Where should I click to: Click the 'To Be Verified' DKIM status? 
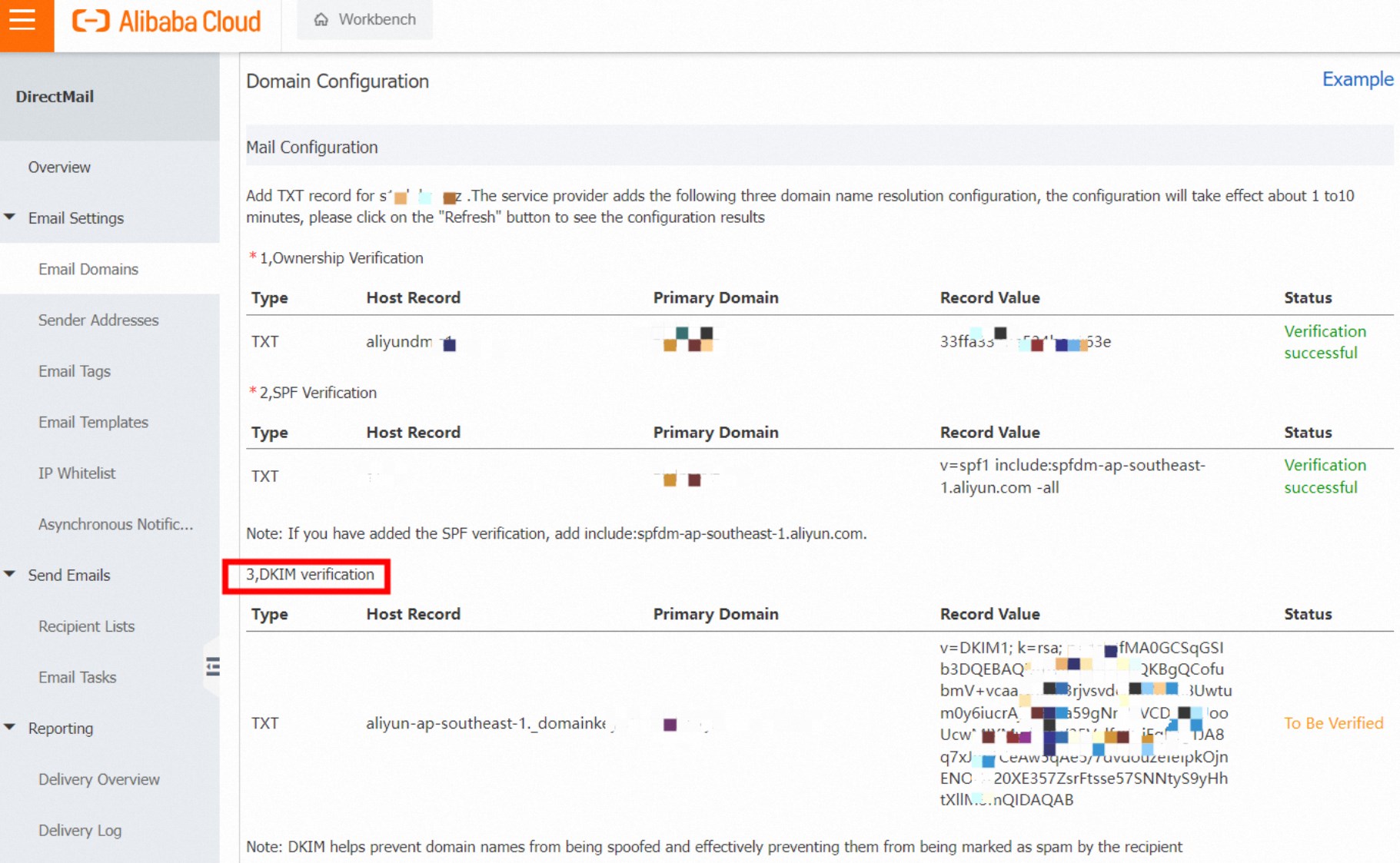tap(1333, 723)
